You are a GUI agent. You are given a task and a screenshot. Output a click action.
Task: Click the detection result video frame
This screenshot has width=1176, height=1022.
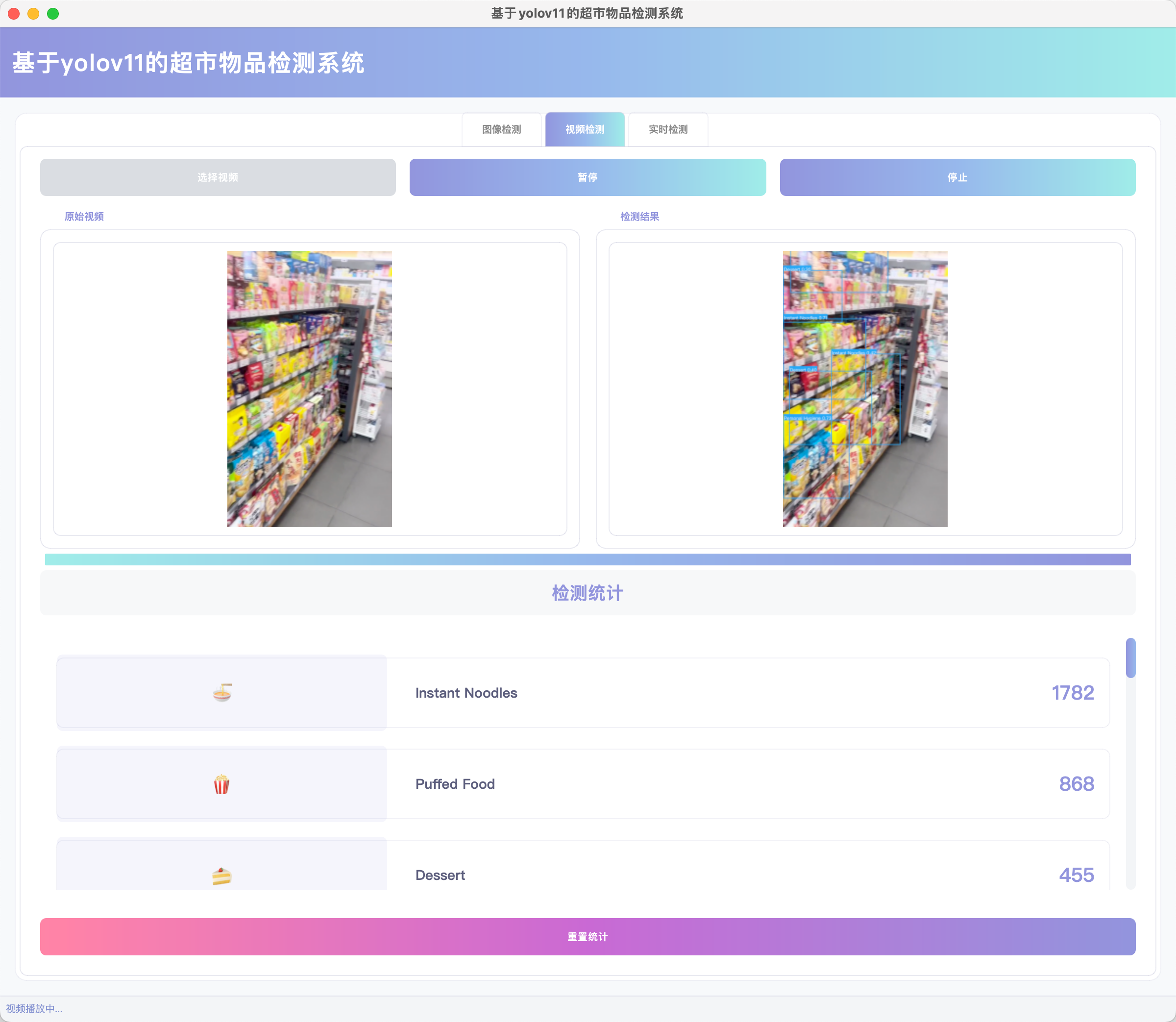(865, 389)
